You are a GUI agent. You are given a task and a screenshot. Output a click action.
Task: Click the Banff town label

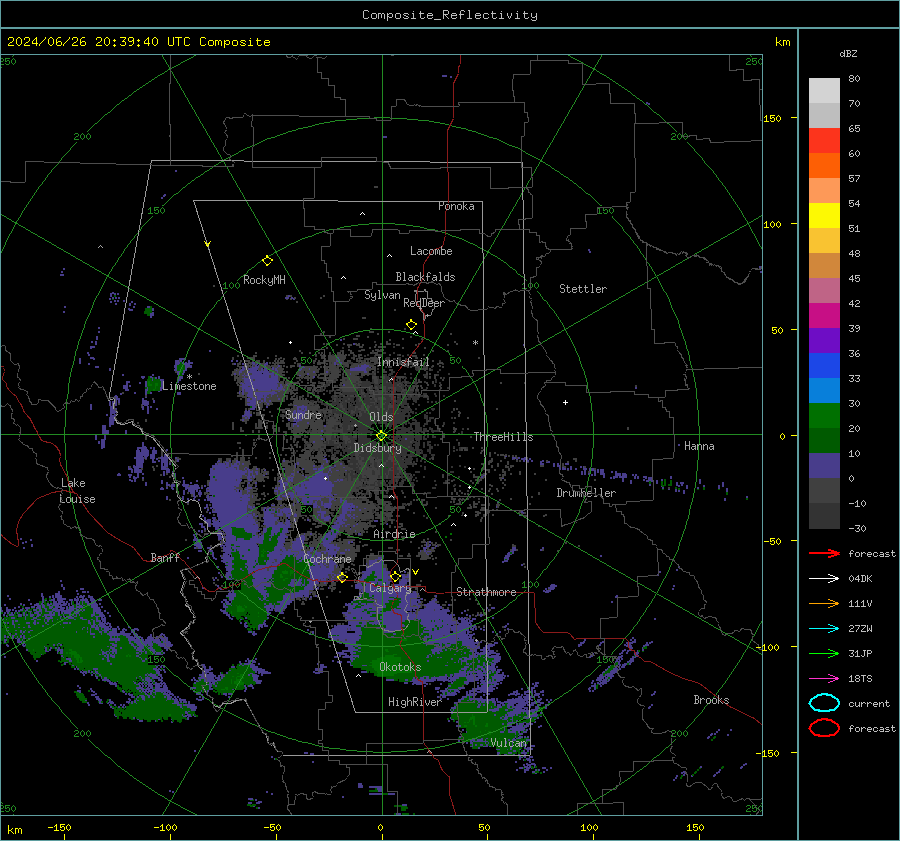point(165,557)
